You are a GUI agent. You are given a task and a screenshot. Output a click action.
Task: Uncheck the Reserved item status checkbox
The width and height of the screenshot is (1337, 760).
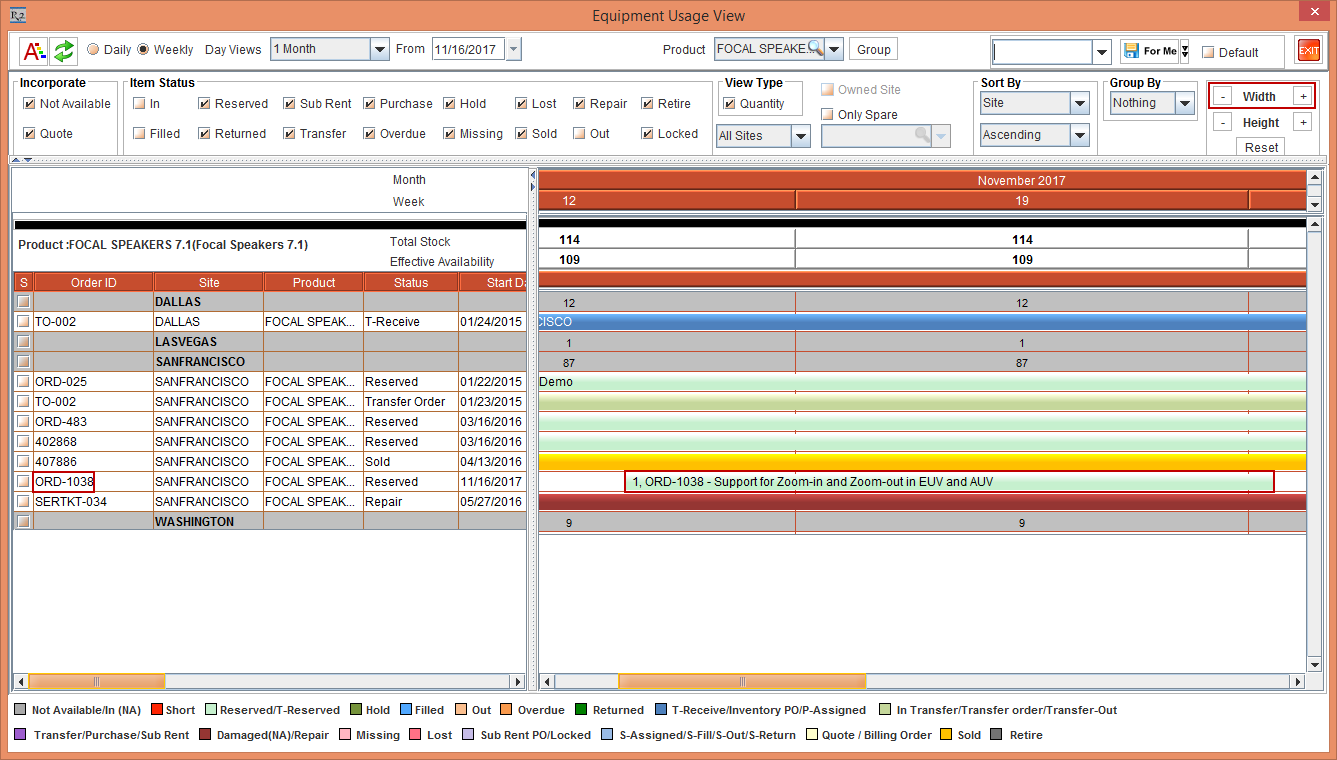[x=204, y=103]
